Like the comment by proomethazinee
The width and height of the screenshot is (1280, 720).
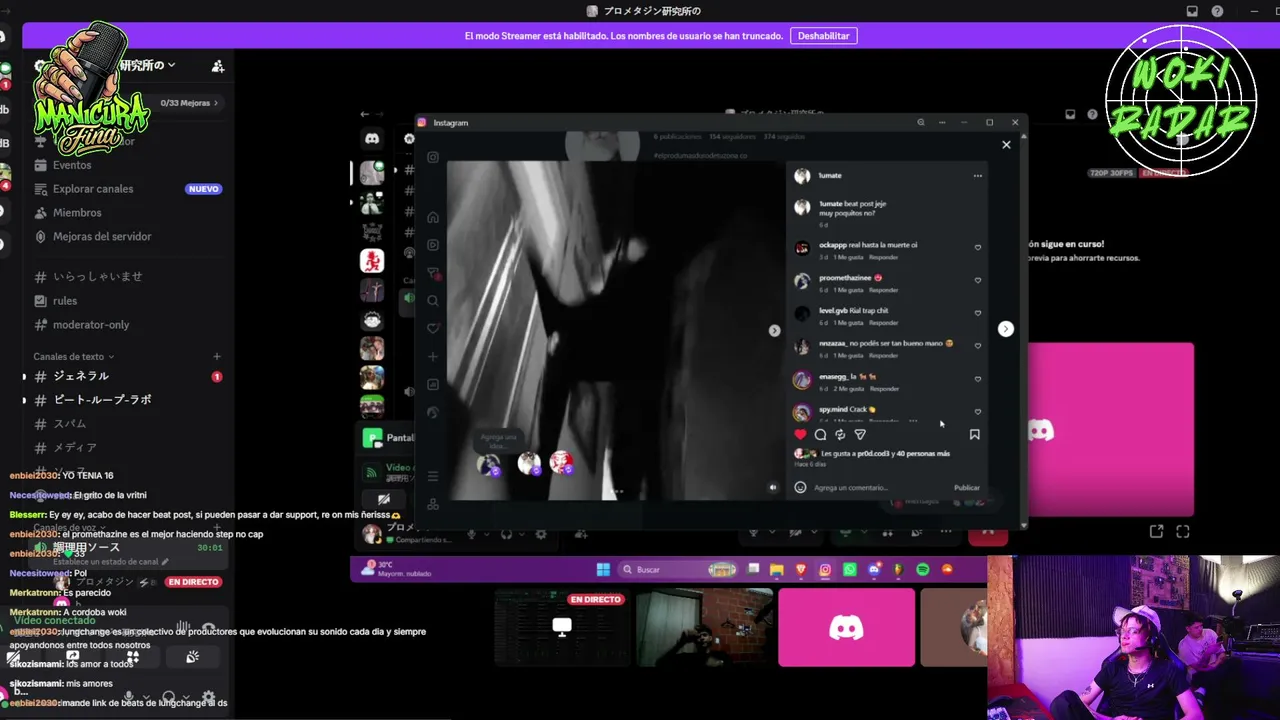click(978, 280)
